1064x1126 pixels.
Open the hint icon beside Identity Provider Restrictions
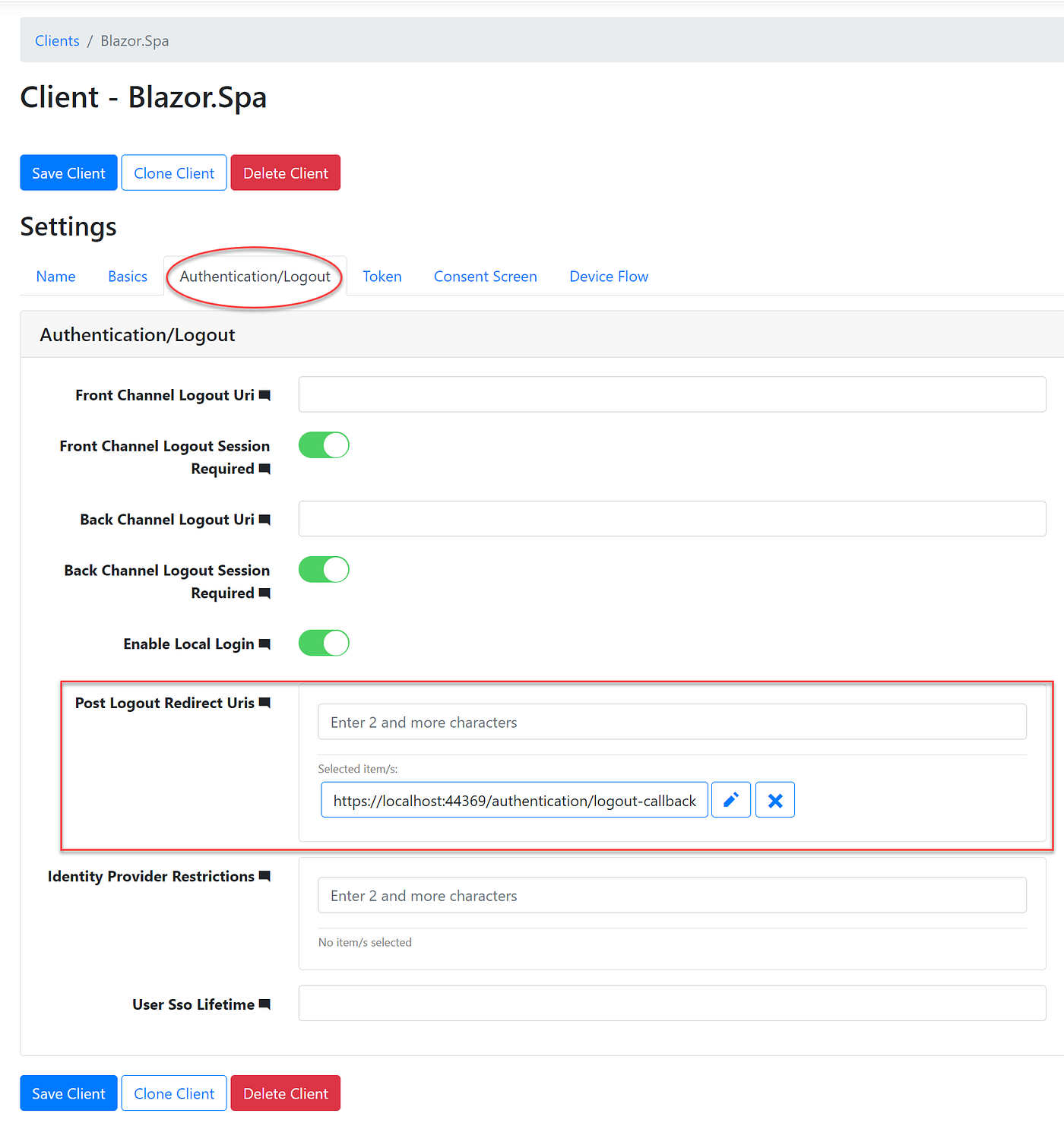coord(264,876)
